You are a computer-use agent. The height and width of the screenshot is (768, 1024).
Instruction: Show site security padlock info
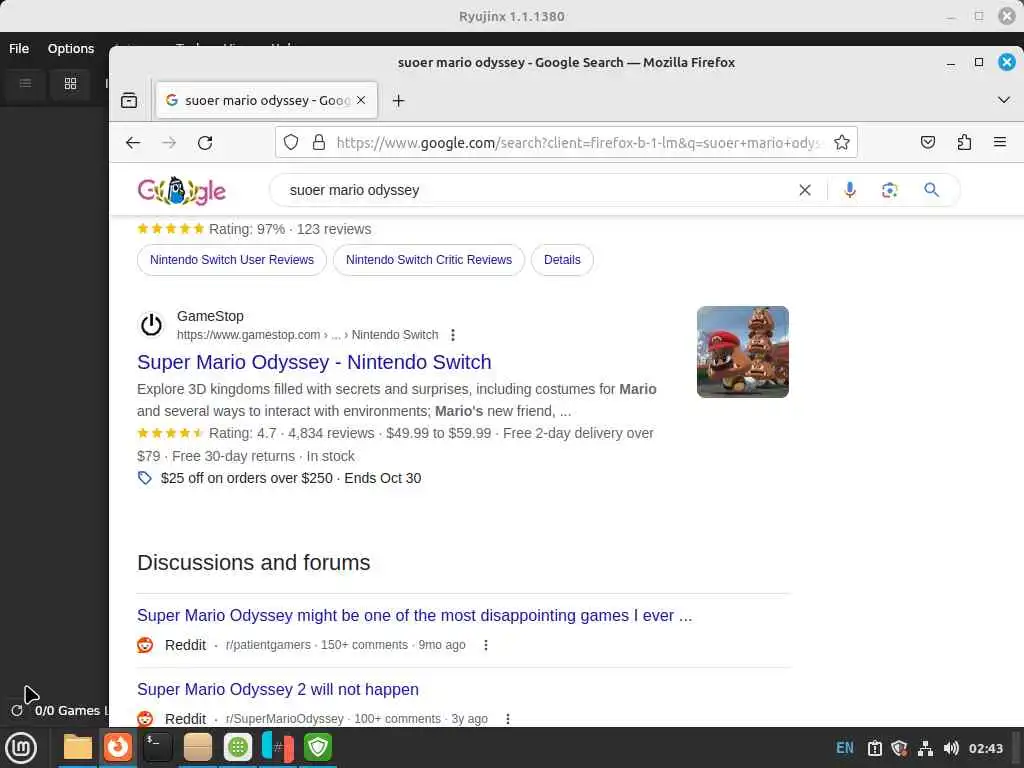[x=319, y=142]
